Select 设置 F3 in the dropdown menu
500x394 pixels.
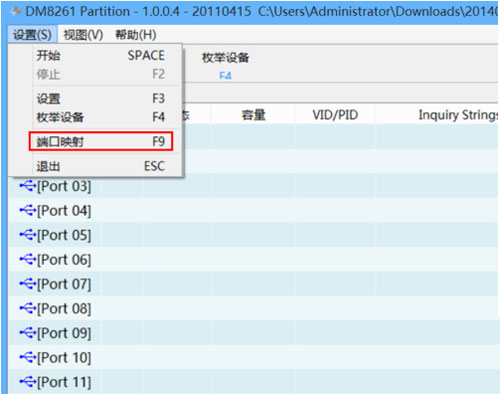click(x=101, y=98)
